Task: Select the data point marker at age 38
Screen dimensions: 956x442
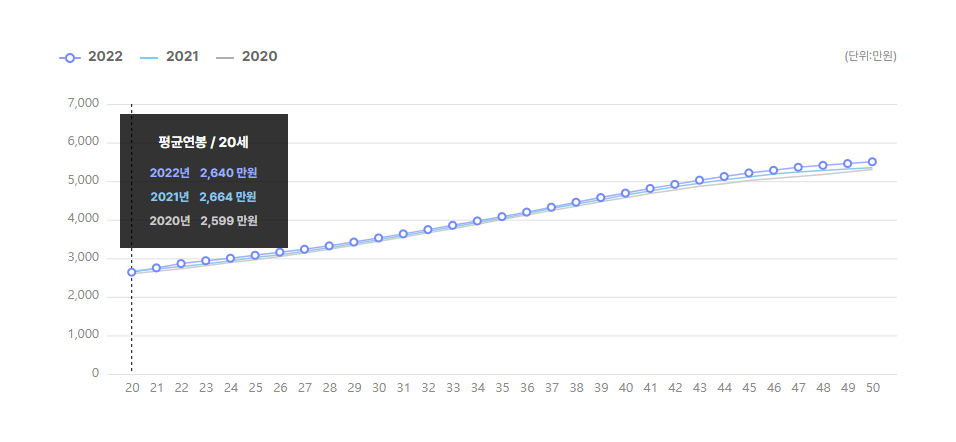Action: [x=576, y=202]
